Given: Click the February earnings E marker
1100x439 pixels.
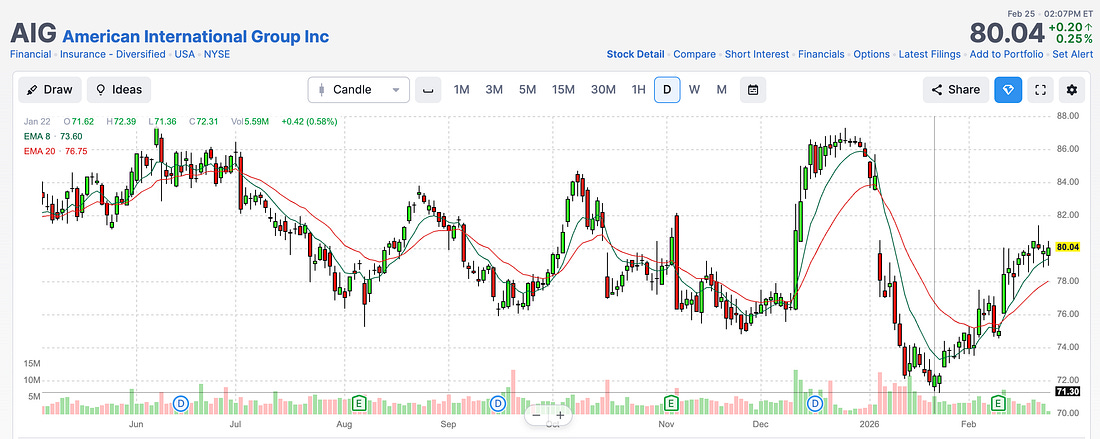Looking at the screenshot, I should (998, 403).
